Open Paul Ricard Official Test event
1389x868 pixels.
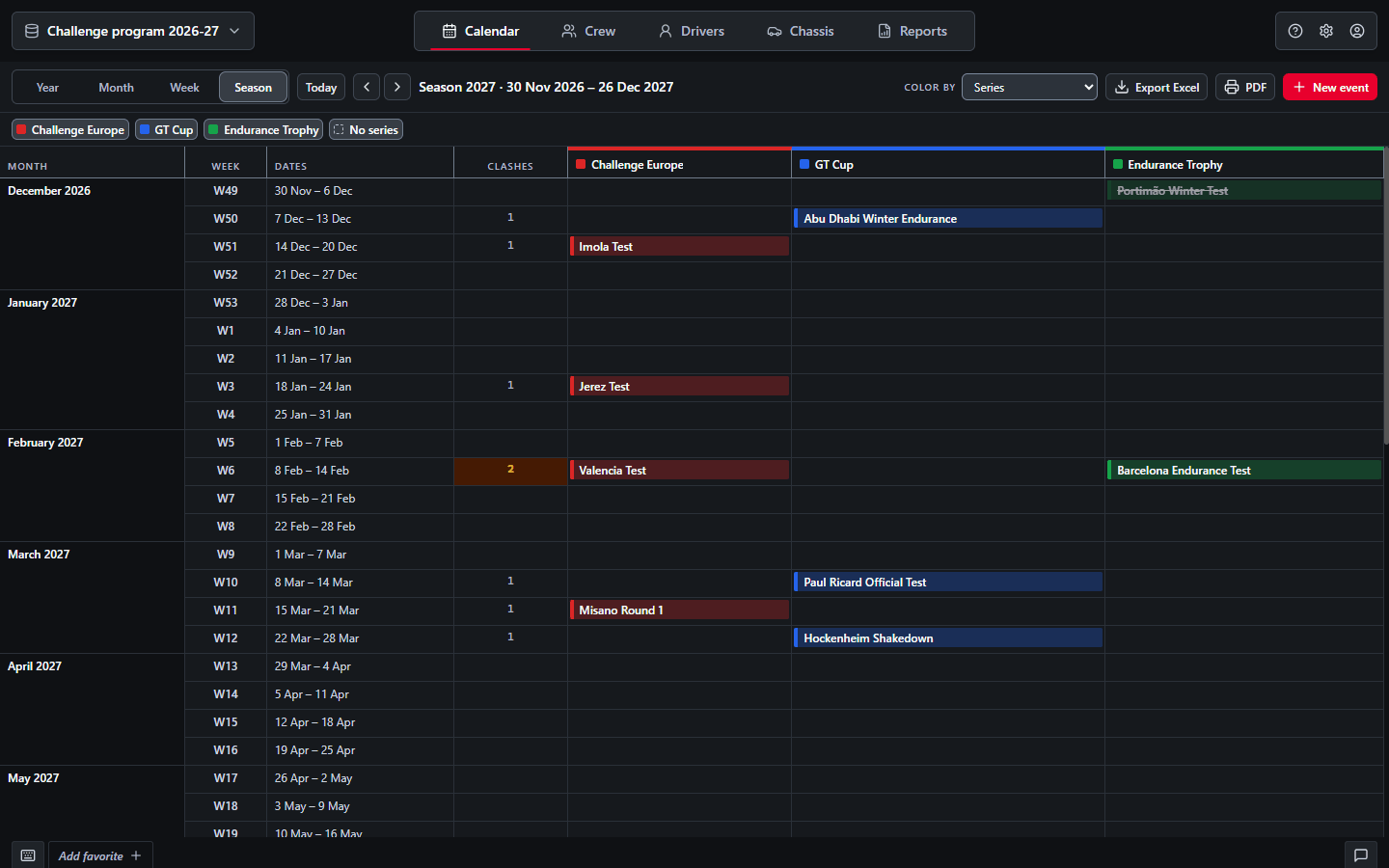947,582
